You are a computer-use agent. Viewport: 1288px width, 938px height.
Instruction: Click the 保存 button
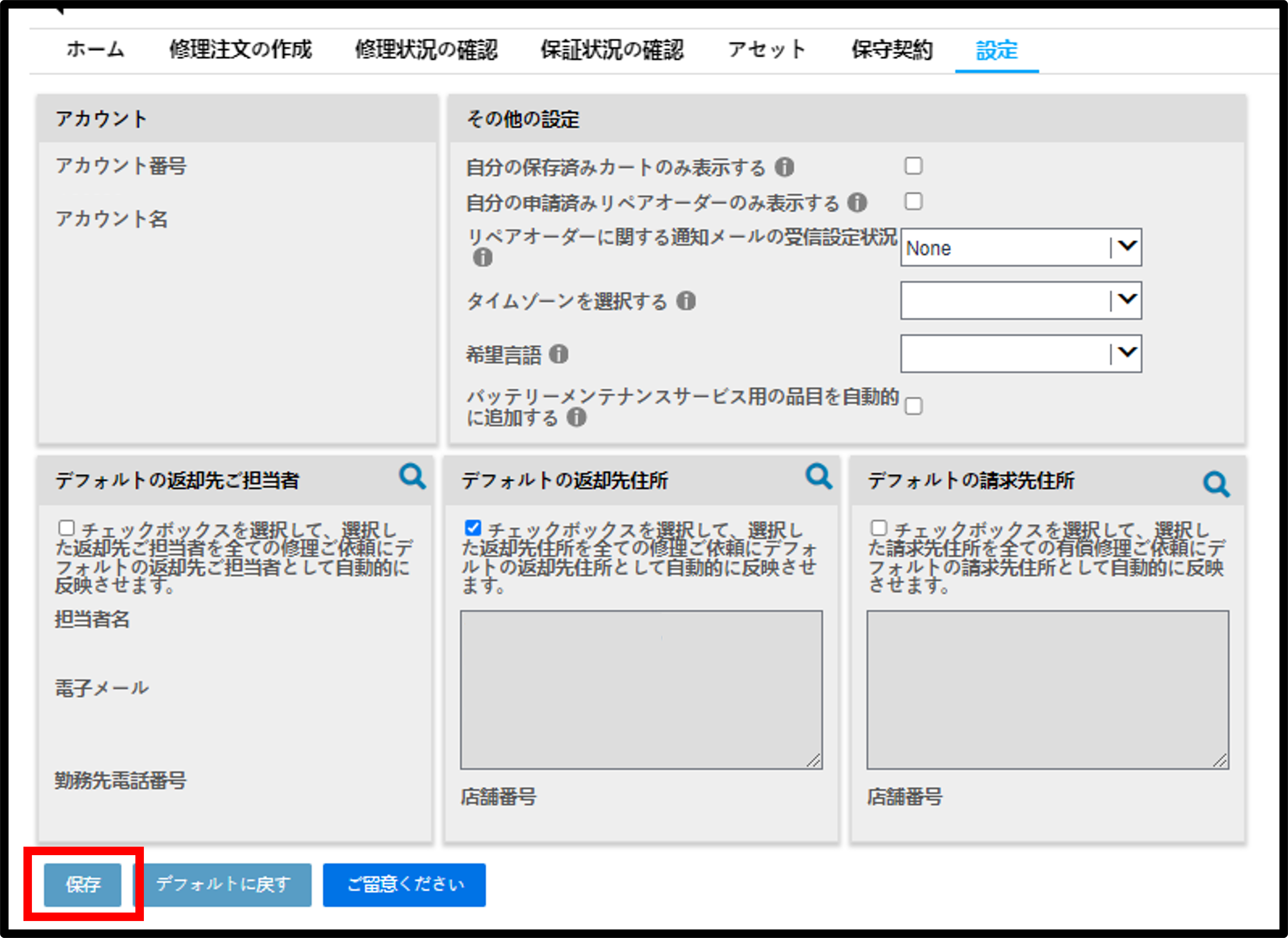[83, 885]
